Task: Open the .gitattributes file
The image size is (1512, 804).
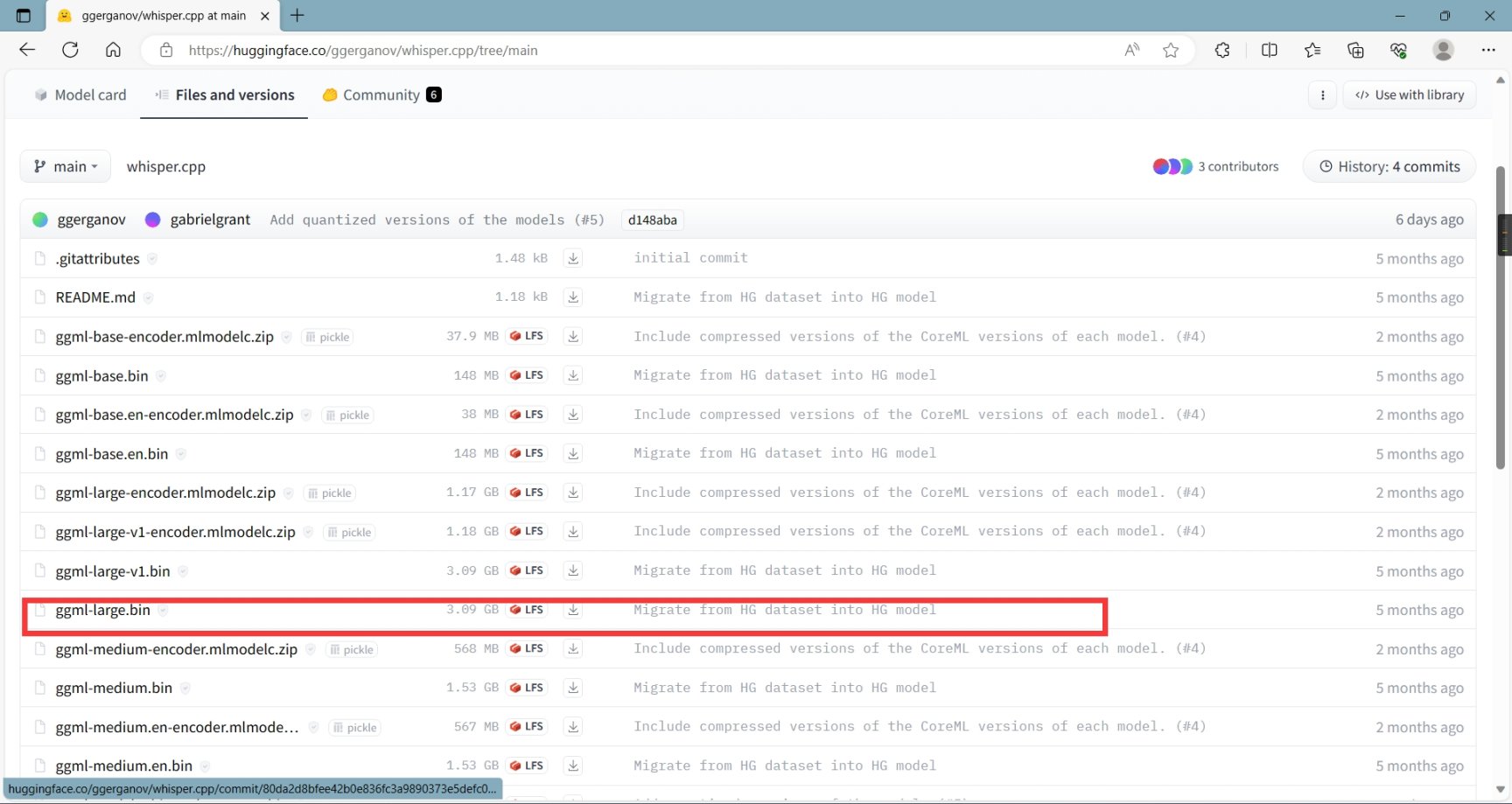Action: 97,258
